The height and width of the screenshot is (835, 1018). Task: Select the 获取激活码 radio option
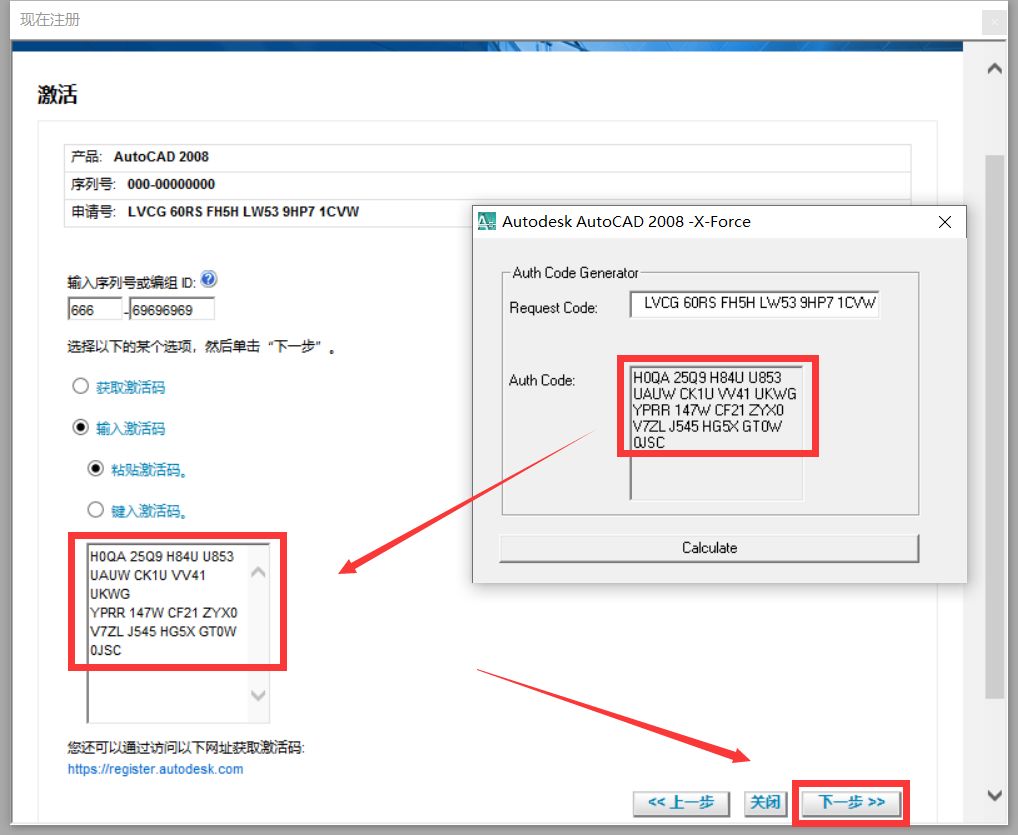point(81,386)
